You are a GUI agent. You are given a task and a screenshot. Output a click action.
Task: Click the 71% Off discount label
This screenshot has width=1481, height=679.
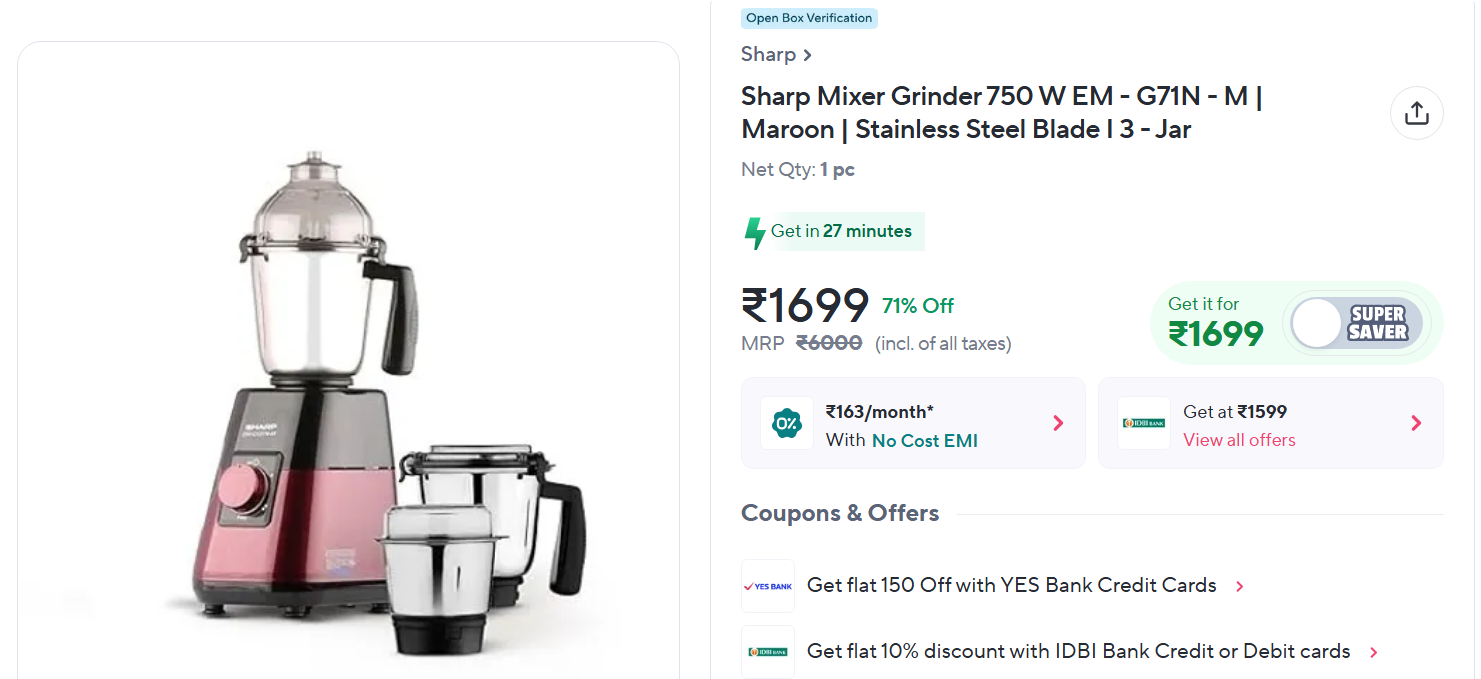pyautogui.click(x=918, y=306)
